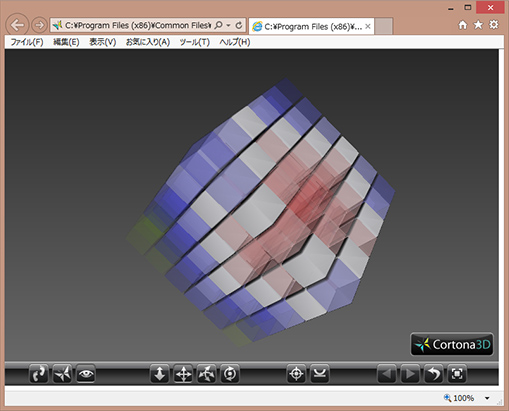Screen dimensions: 509x411
Task: Open the 表示(V) menu
Action: tap(103, 42)
